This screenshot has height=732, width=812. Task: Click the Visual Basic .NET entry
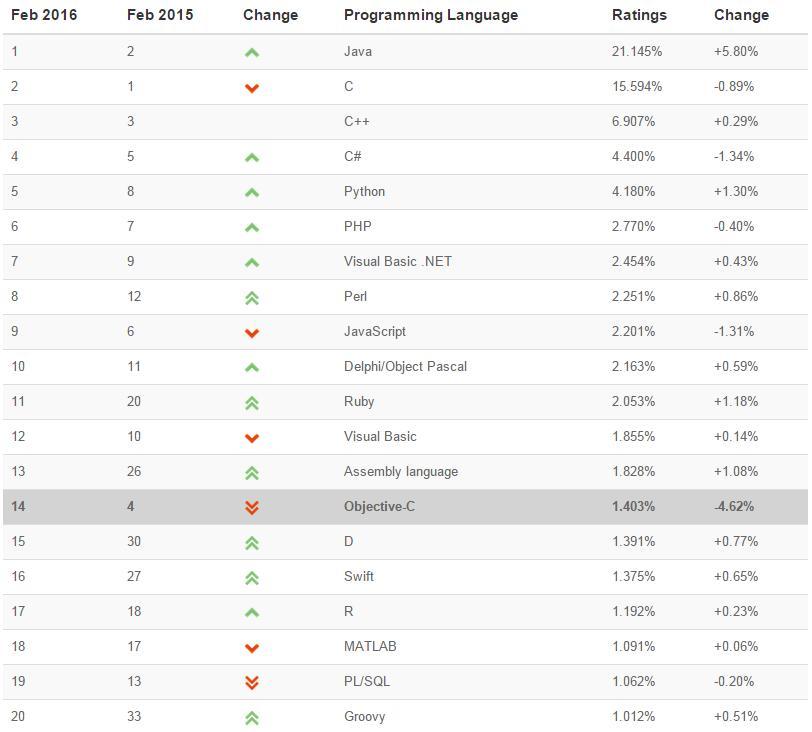tap(397, 261)
